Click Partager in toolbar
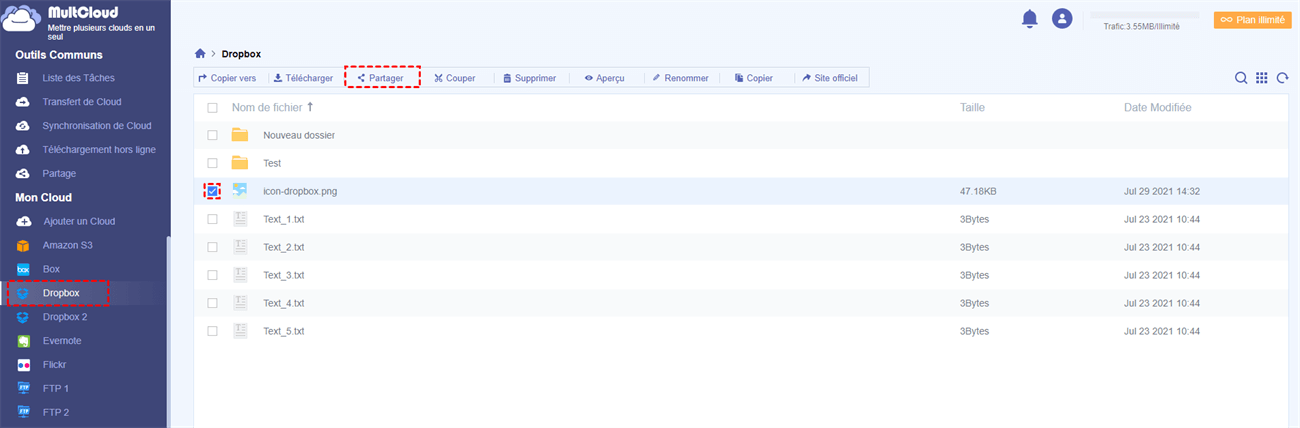Viewport: 1300px width, 428px height. (x=381, y=78)
